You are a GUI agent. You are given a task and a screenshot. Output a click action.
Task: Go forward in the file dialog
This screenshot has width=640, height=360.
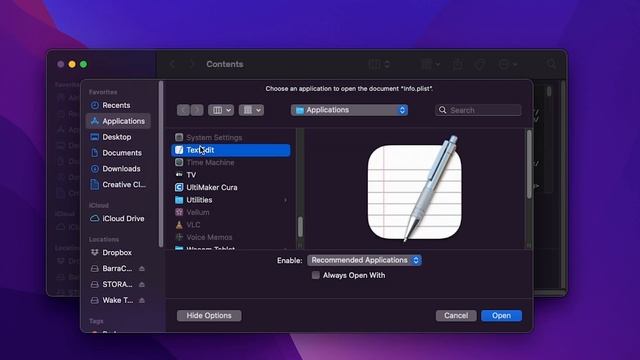pos(197,110)
